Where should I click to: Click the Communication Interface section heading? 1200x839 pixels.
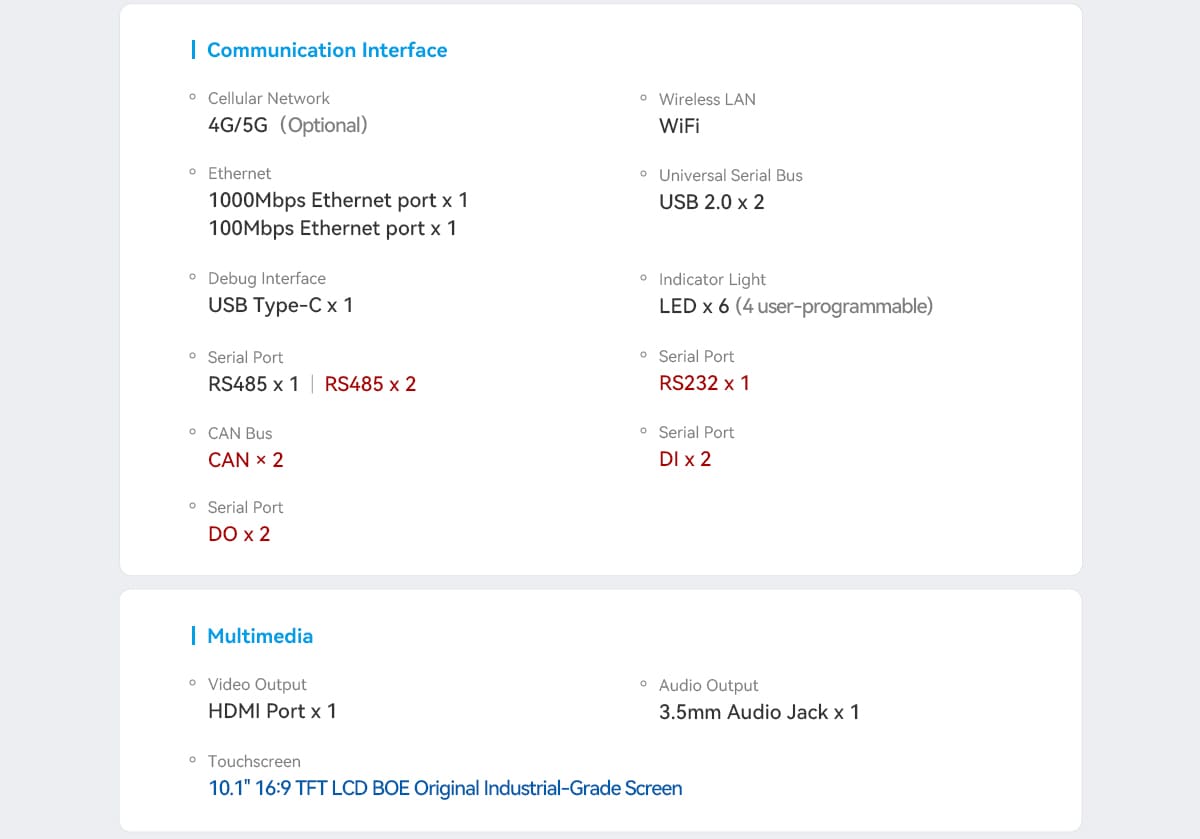(327, 50)
